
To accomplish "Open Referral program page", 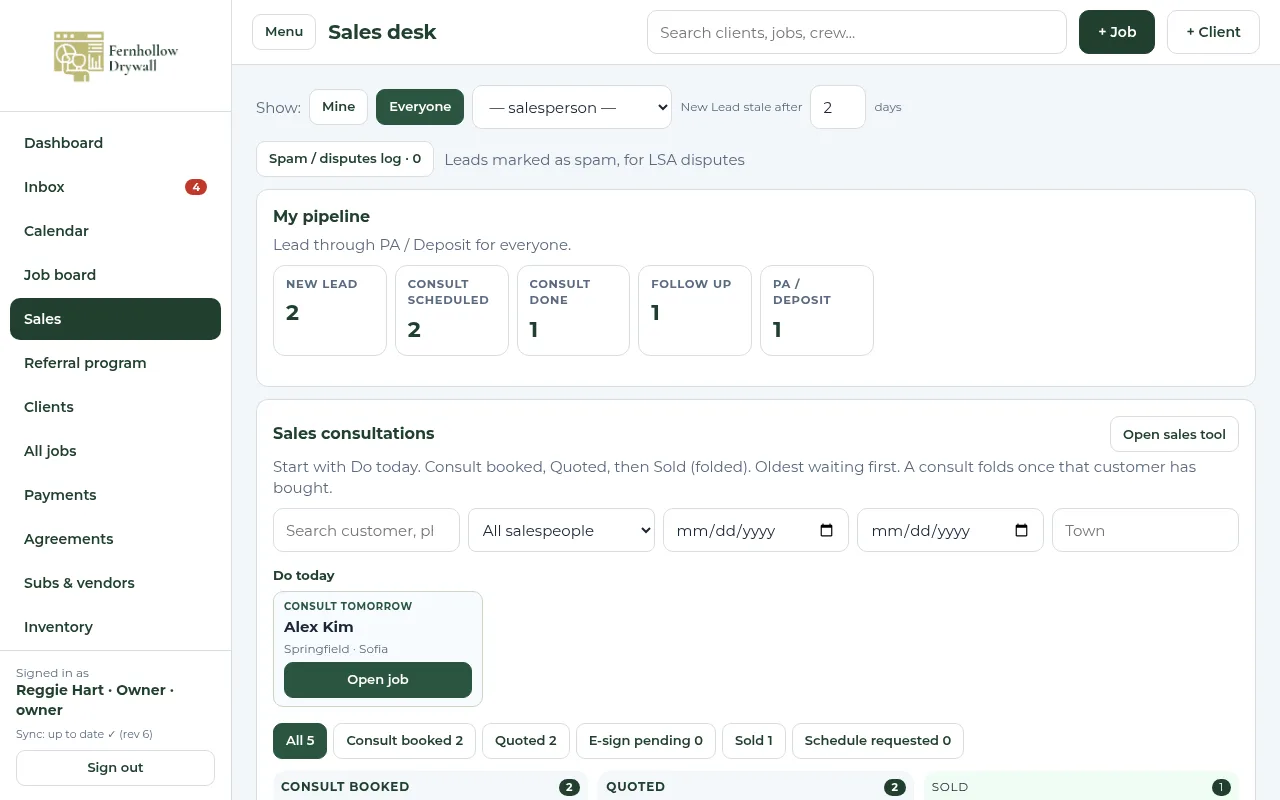I will pos(115,363).
